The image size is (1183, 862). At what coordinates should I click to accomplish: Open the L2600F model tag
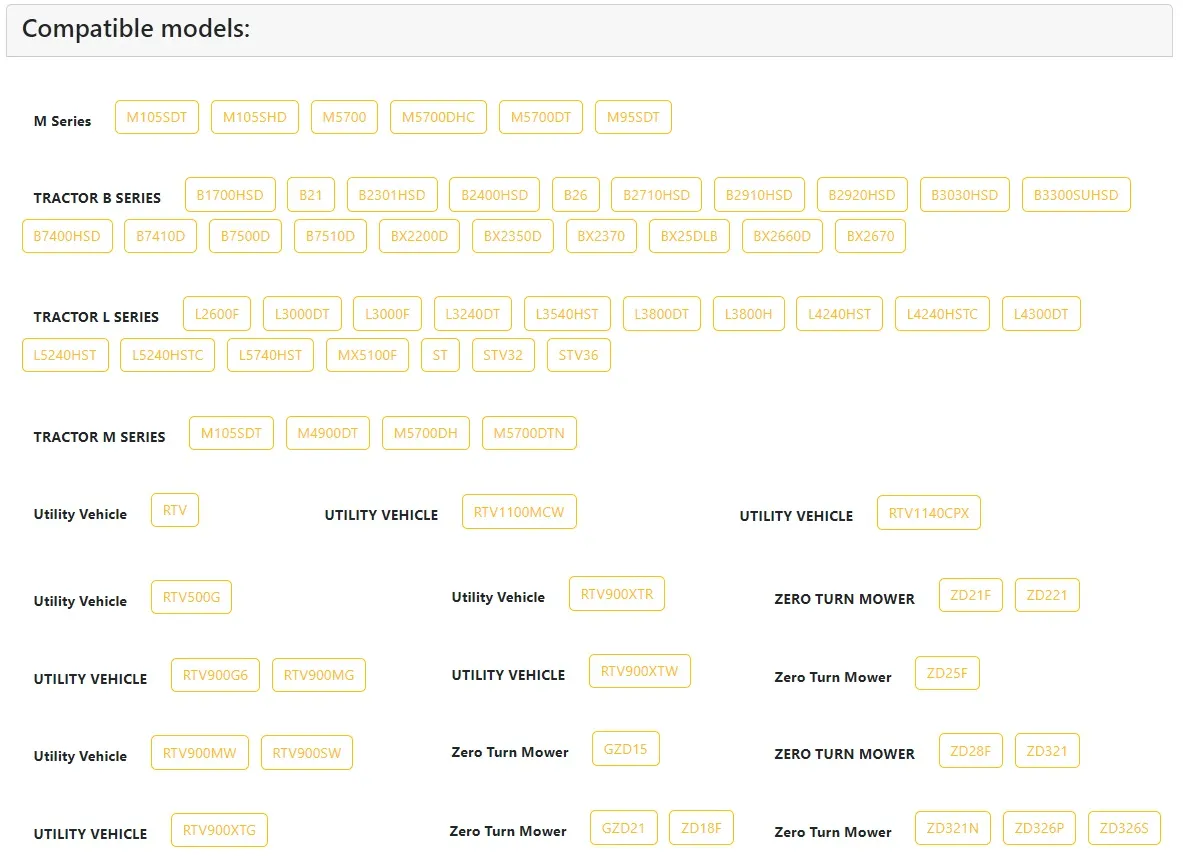217,314
